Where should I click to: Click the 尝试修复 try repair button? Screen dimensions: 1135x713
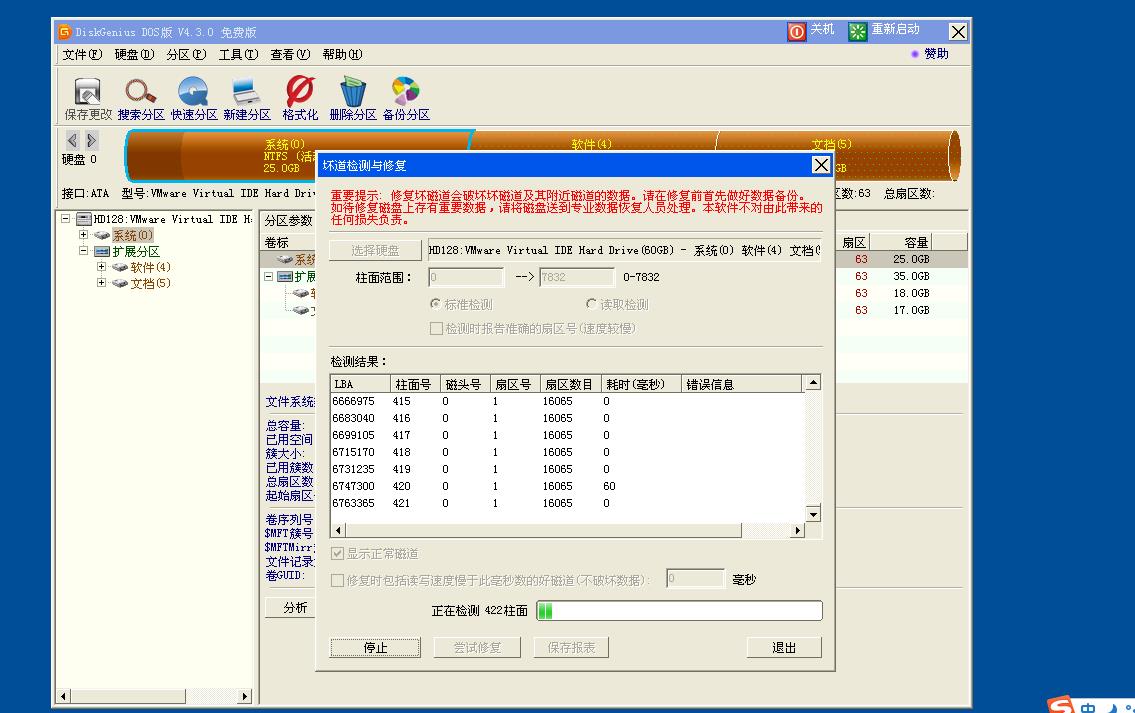click(477, 647)
